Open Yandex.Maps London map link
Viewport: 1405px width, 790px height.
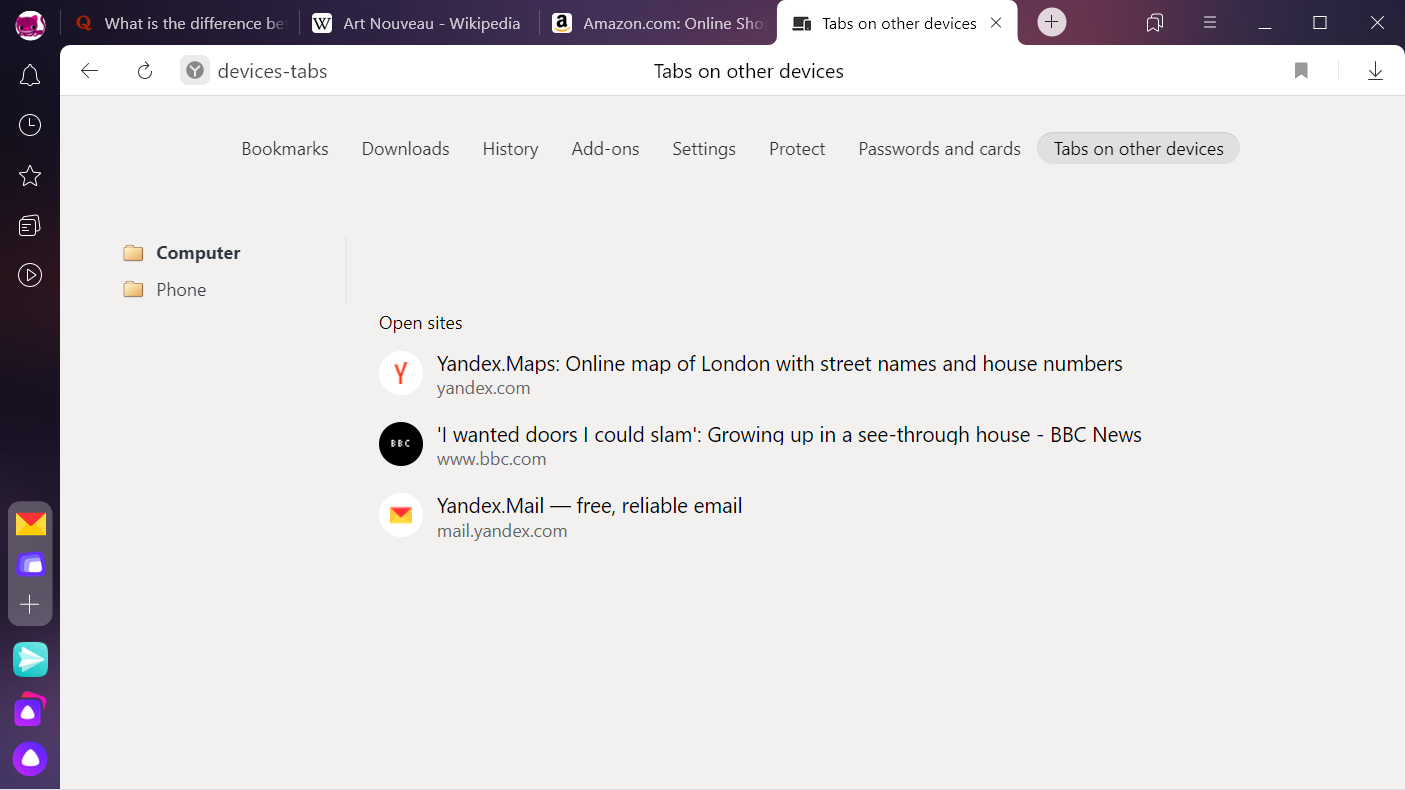[779, 364]
